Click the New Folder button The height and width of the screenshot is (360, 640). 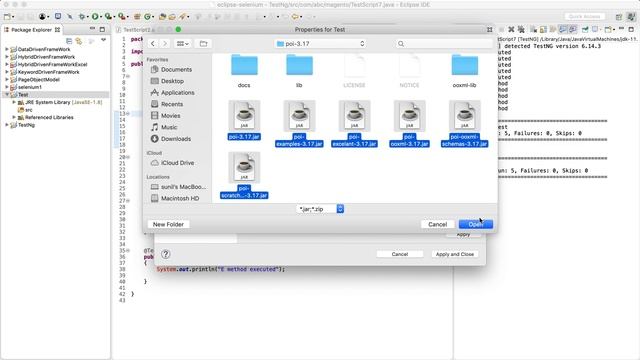tap(168, 224)
